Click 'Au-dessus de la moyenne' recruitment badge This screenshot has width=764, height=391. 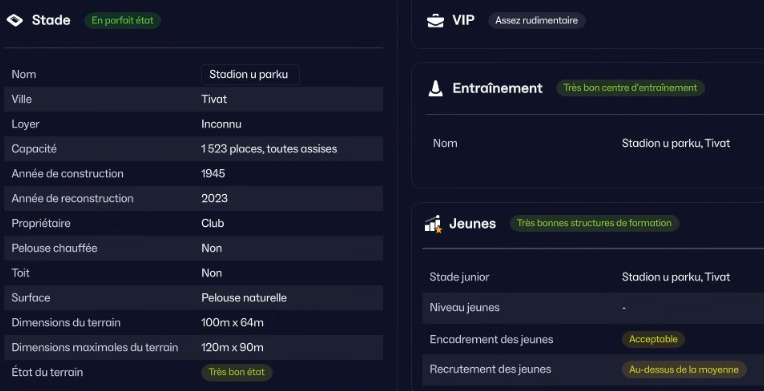click(x=684, y=370)
